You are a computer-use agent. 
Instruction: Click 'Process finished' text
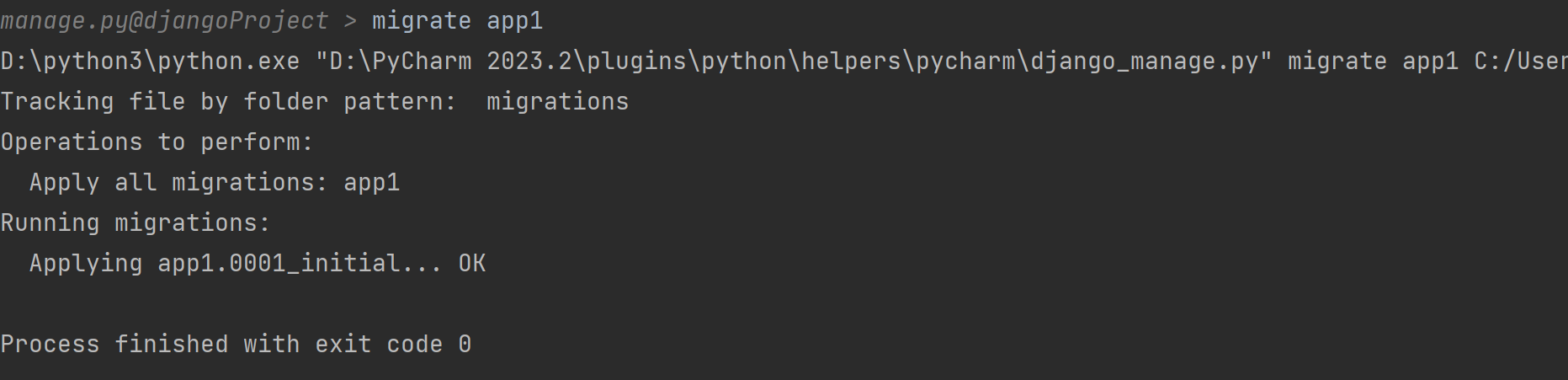(x=114, y=345)
